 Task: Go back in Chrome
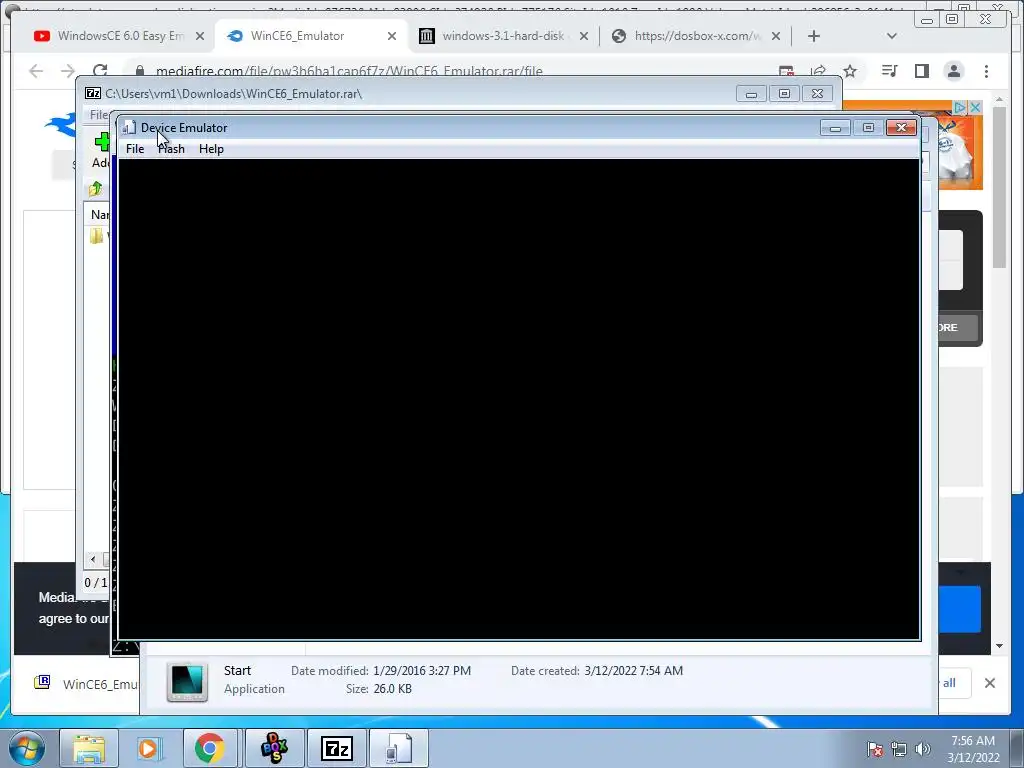pos(36,71)
